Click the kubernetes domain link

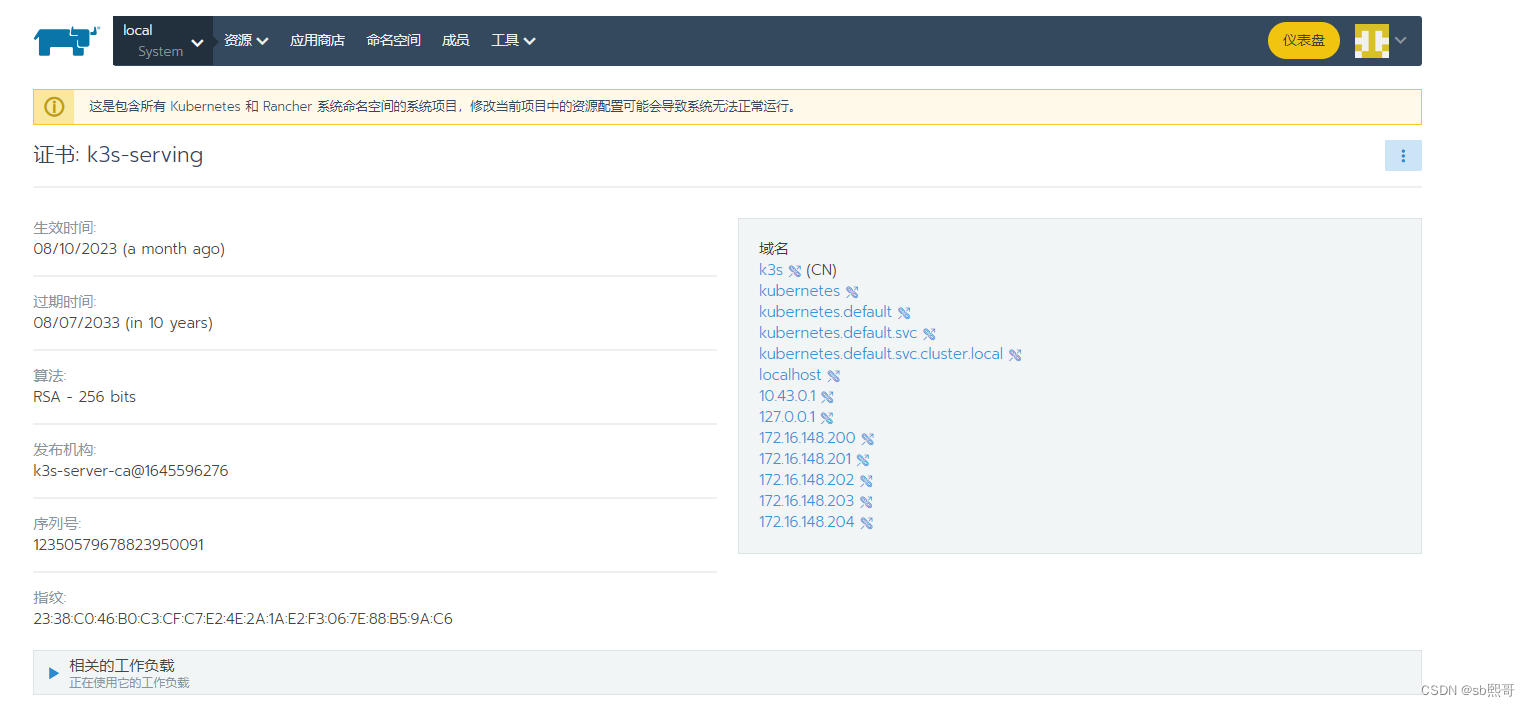[799, 290]
